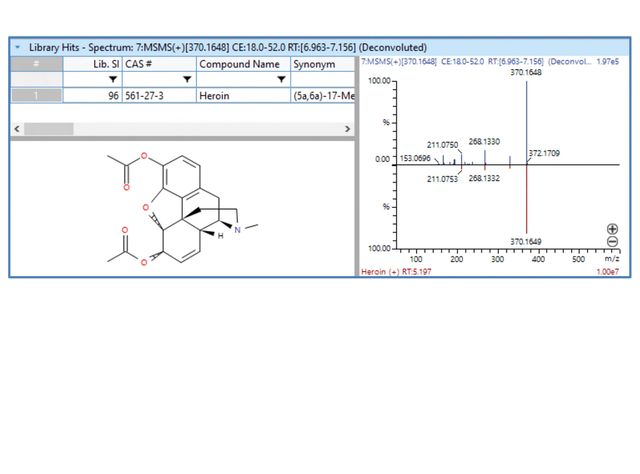Image resolution: width=640 pixels, height=474 pixels.
Task: Click the 370.1649 library peak label
Action: pos(526,242)
